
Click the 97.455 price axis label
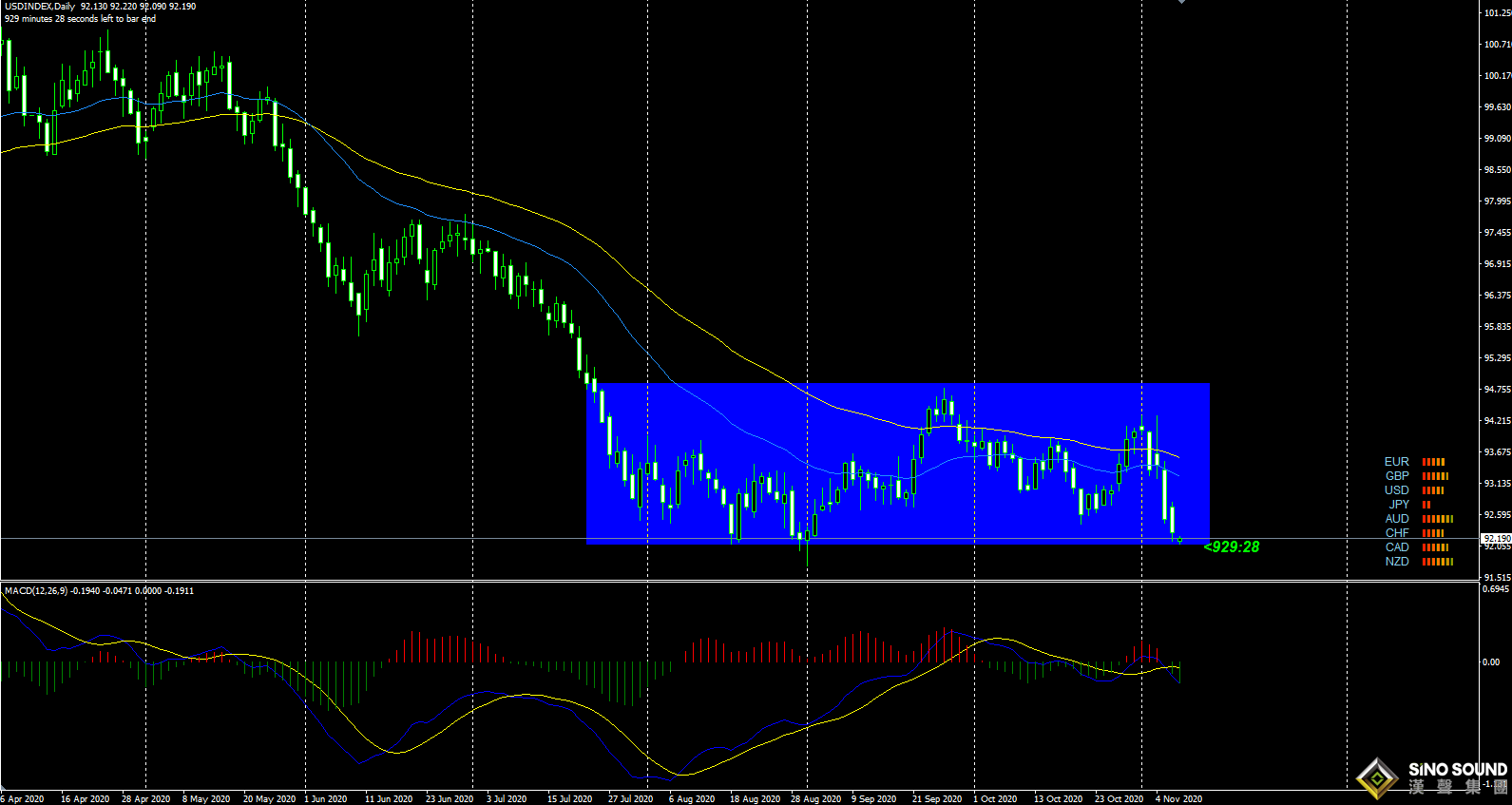(x=1497, y=233)
